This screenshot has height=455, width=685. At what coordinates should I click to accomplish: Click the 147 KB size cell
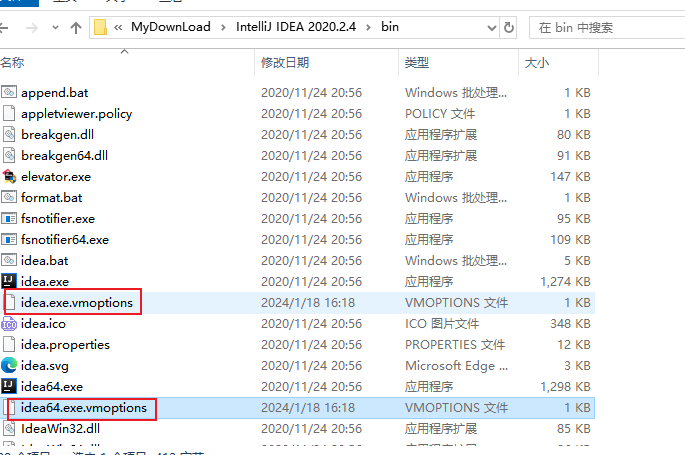point(570,176)
